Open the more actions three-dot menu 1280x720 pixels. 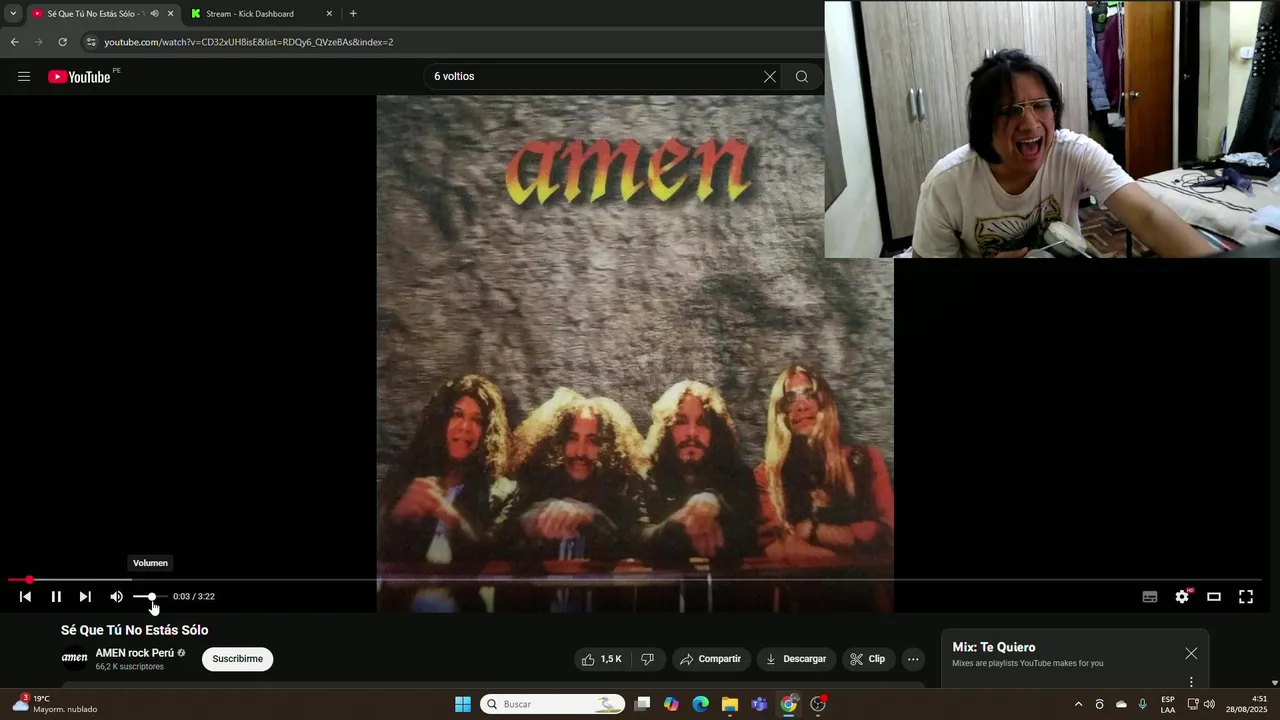(913, 659)
